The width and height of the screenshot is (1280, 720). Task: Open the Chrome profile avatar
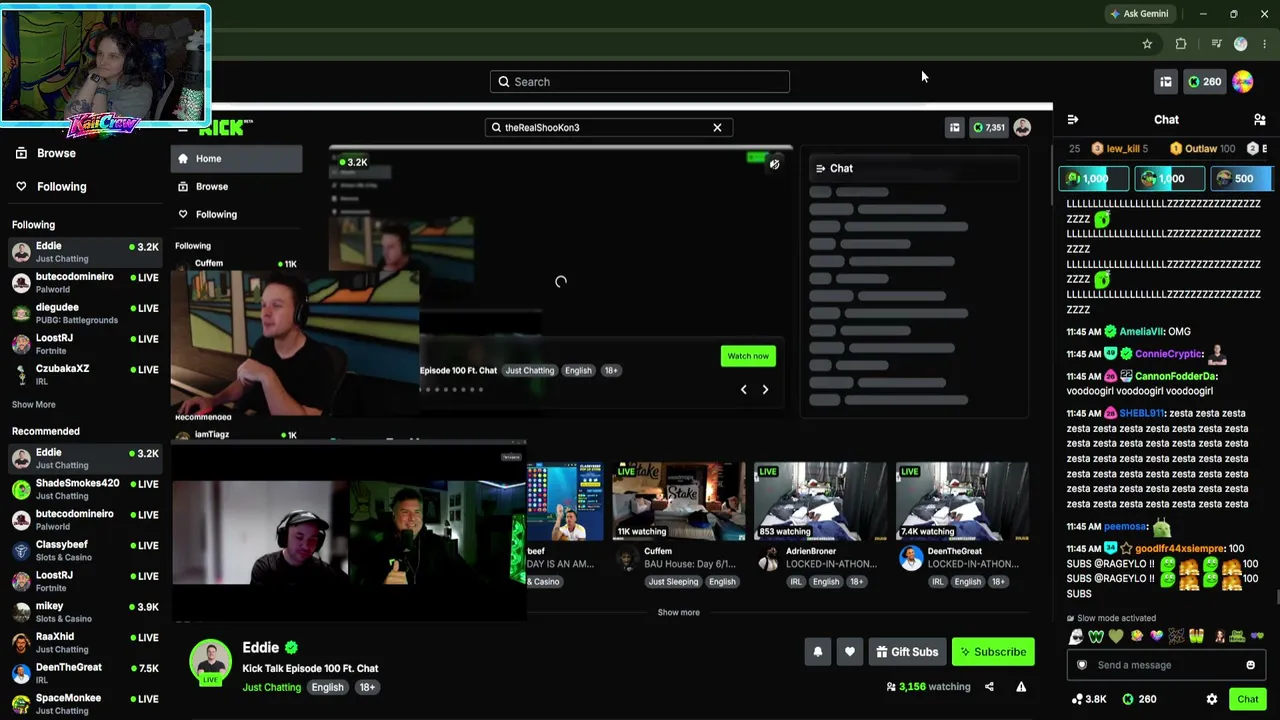click(1241, 44)
